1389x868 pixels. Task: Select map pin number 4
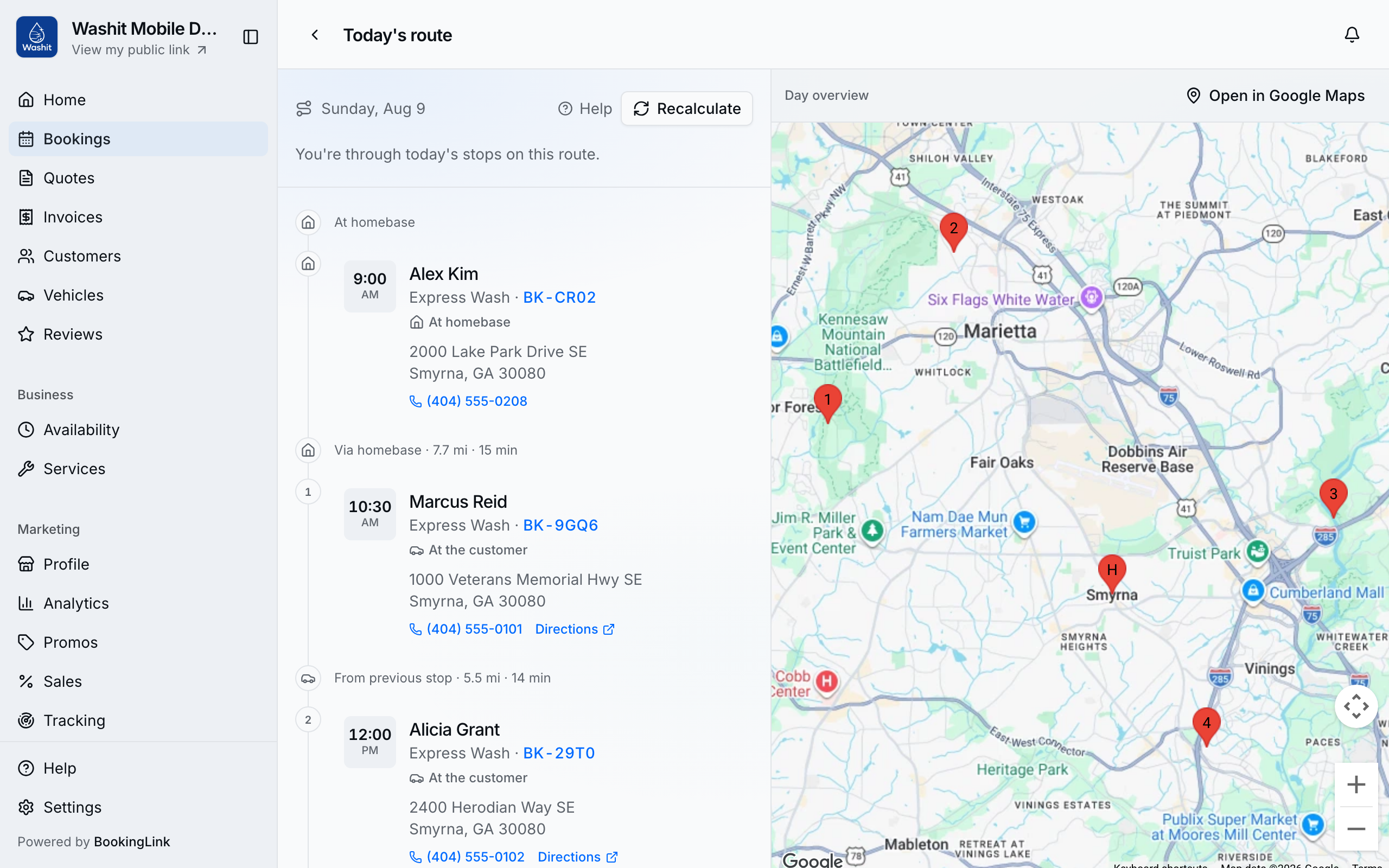pyautogui.click(x=1207, y=727)
